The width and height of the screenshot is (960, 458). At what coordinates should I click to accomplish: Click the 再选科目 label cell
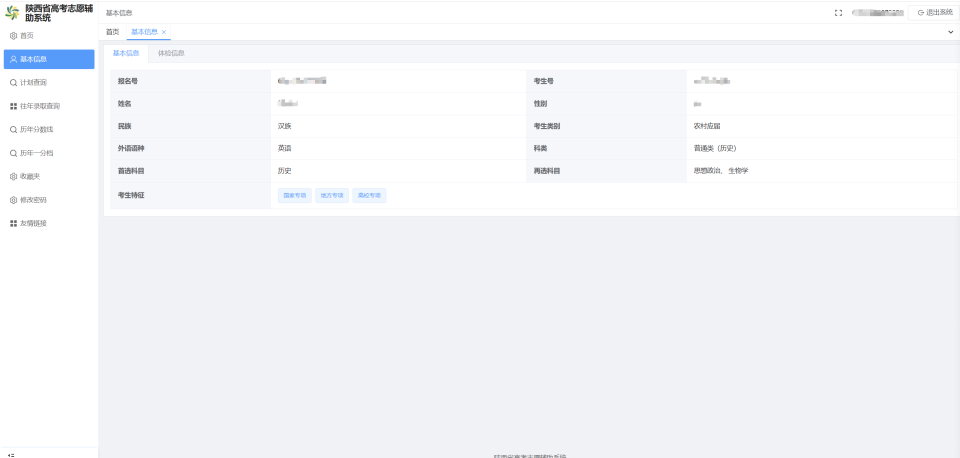pos(607,171)
